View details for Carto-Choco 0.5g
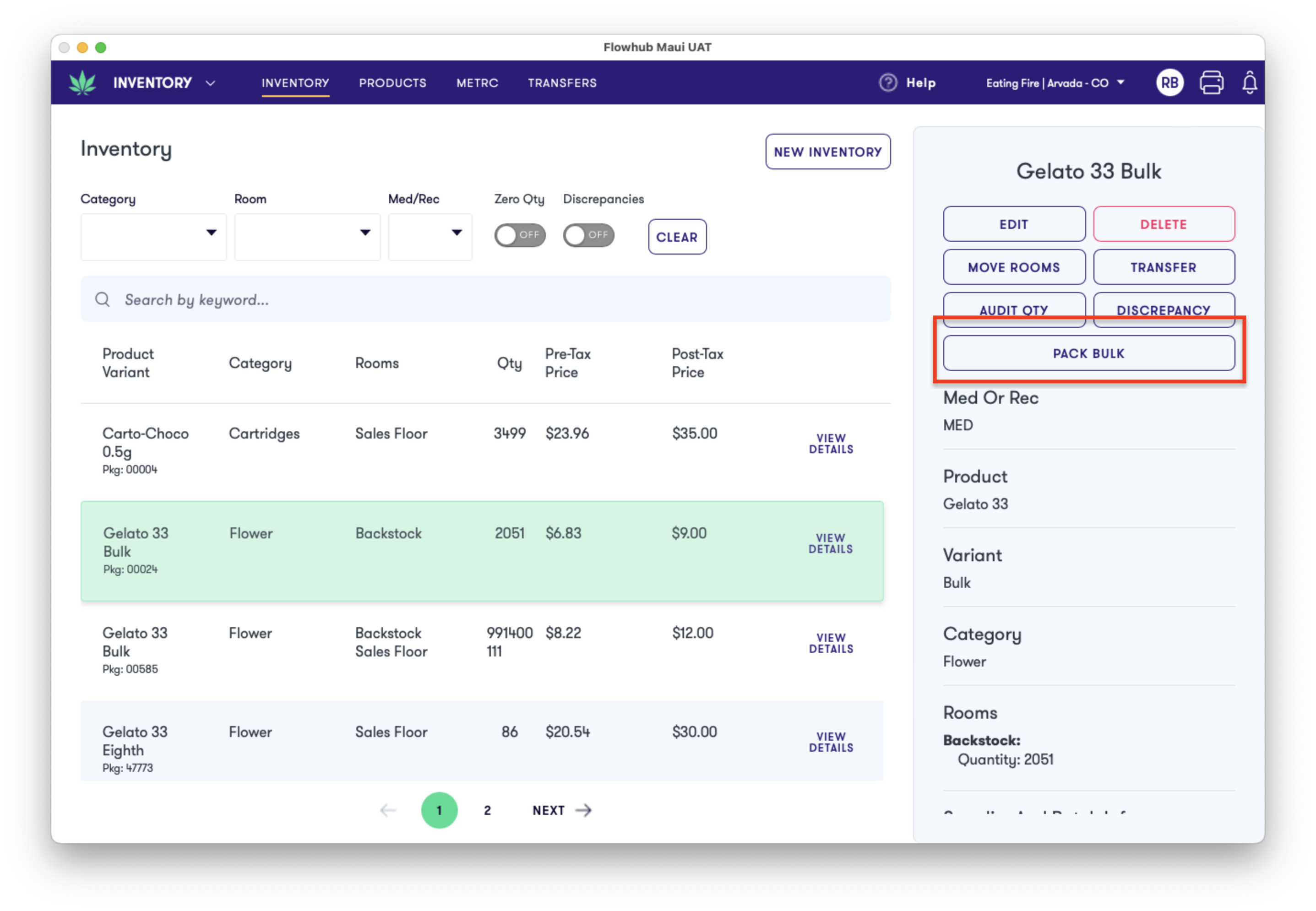The width and height of the screenshot is (1316, 911). [x=831, y=444]
